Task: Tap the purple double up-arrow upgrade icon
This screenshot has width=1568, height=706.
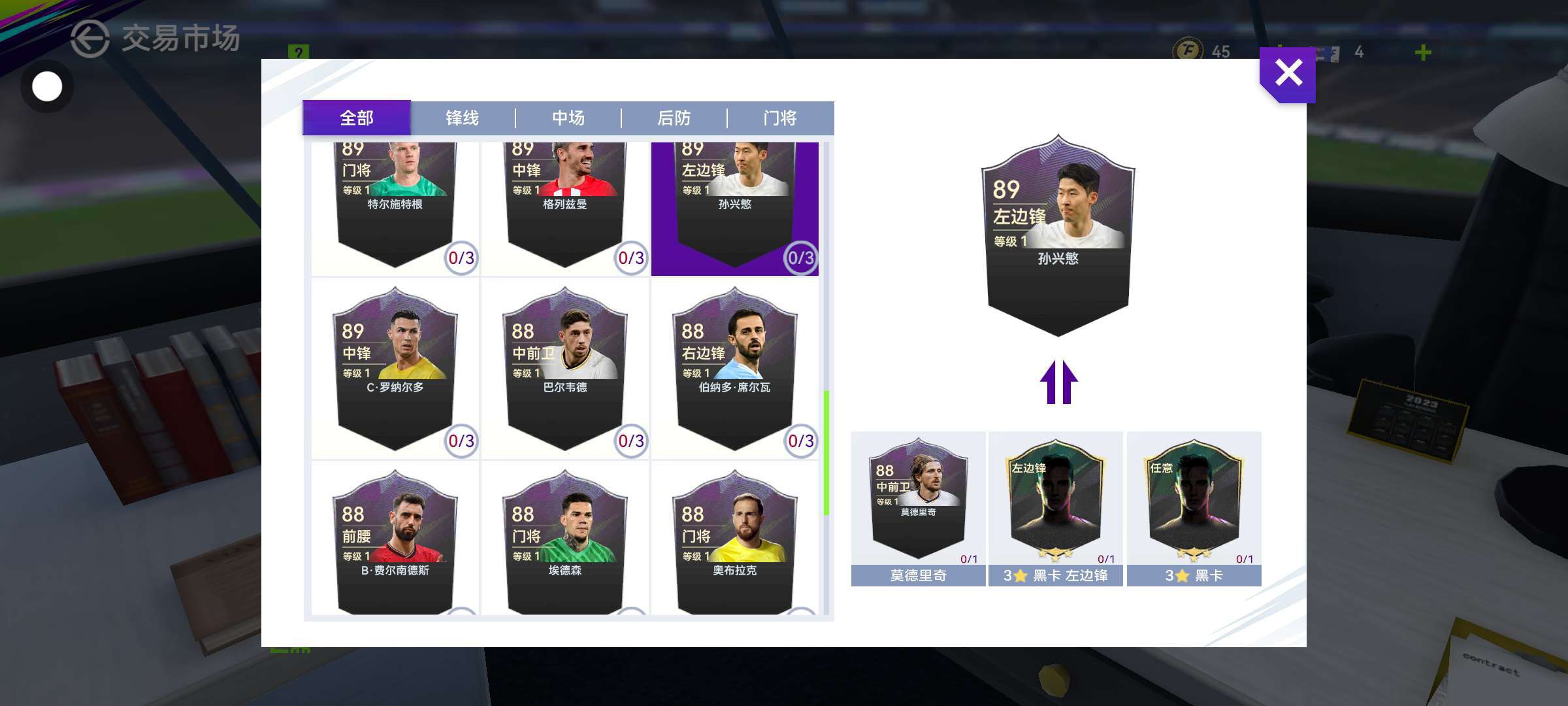Action: (1058, 382)
